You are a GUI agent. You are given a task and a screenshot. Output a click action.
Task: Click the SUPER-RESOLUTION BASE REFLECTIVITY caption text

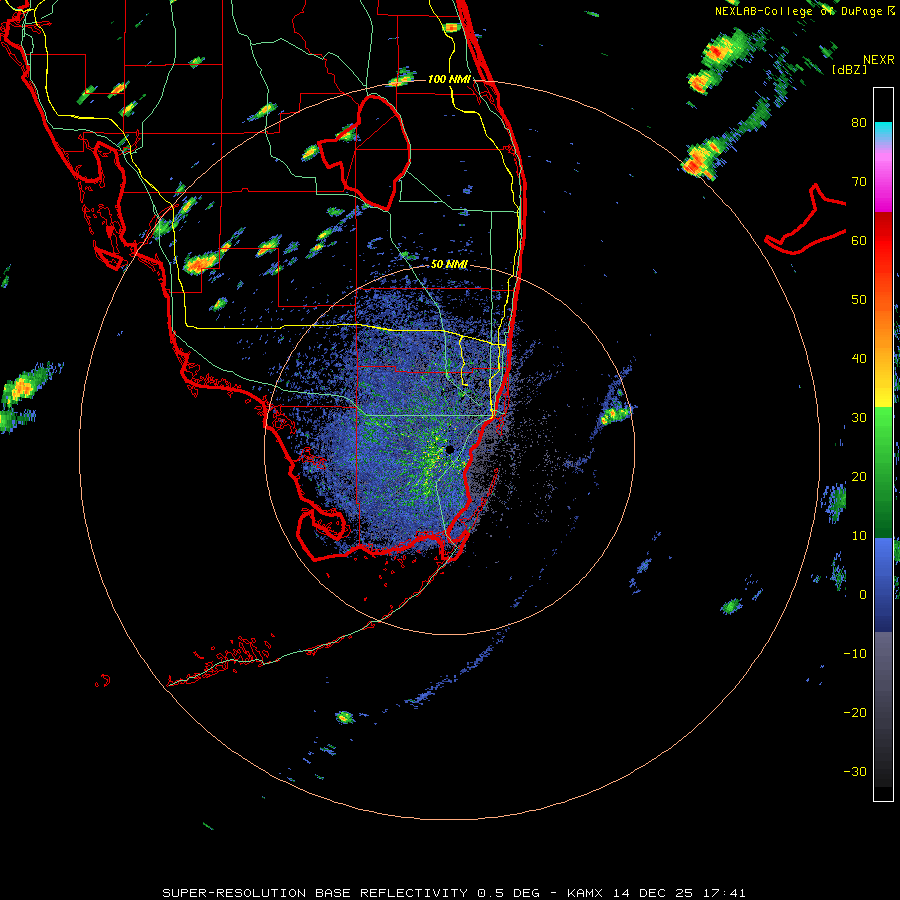pyautogui.click(x=315, y=893)
